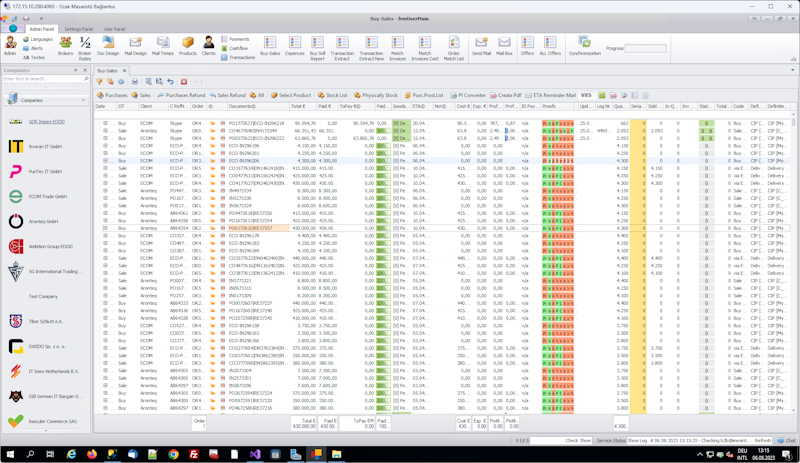Open Cashflow from the ribbon
800x463 pixels.
tap(235, 48)
